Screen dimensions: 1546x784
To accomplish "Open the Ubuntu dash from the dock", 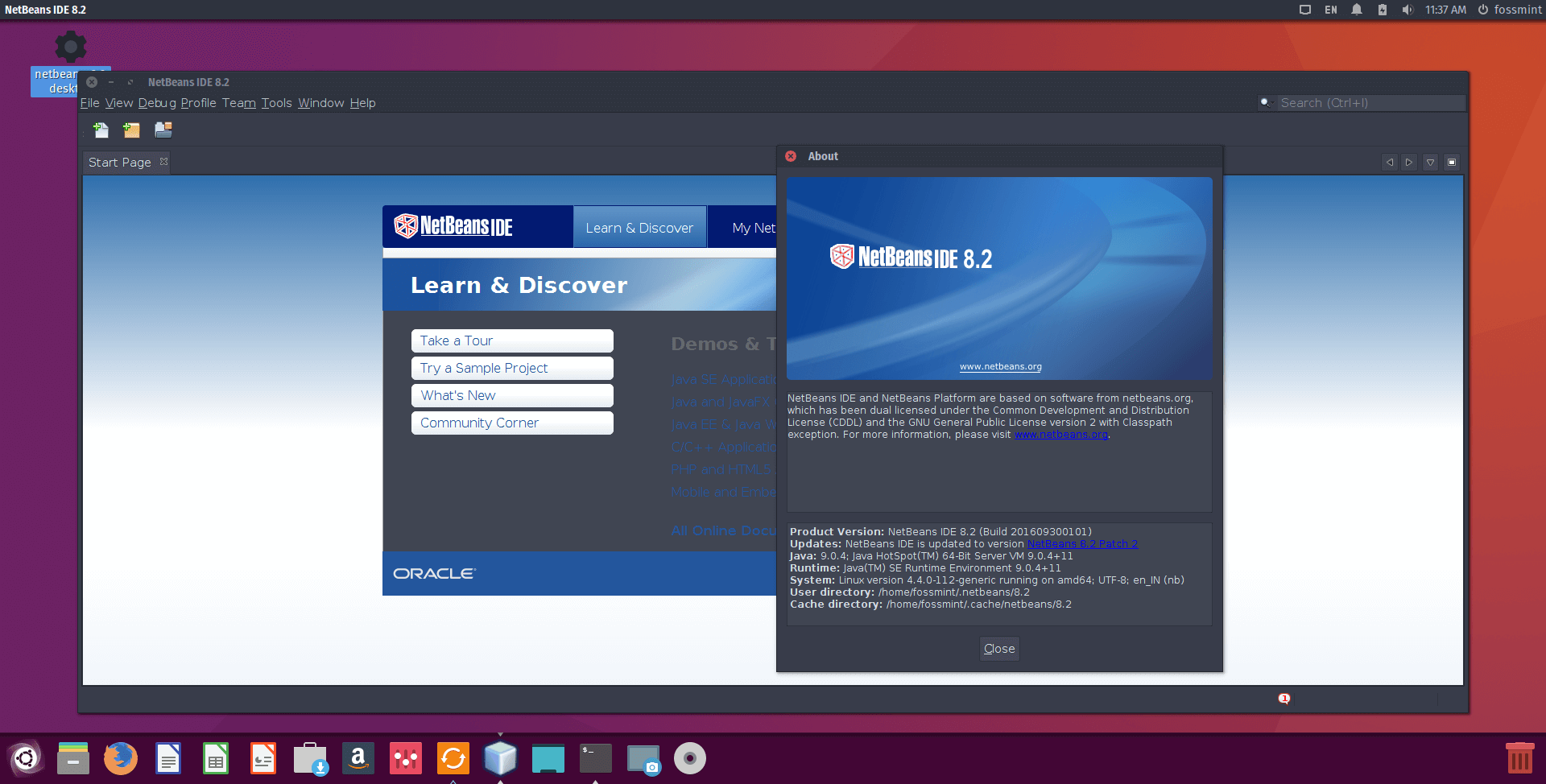I will [26, 758].
